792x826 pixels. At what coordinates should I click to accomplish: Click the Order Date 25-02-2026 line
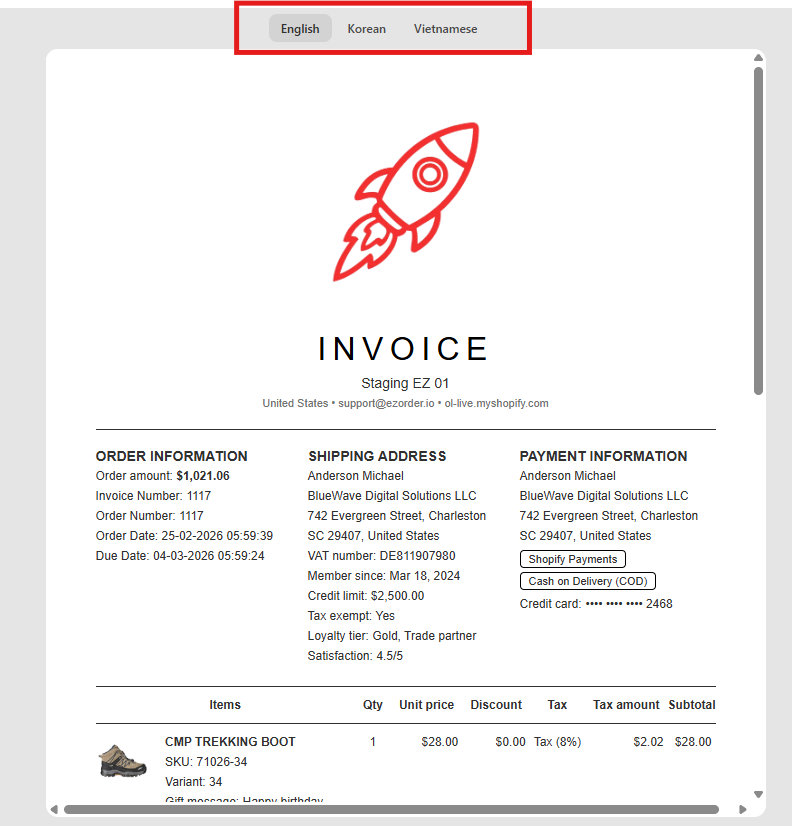point(184,536)
